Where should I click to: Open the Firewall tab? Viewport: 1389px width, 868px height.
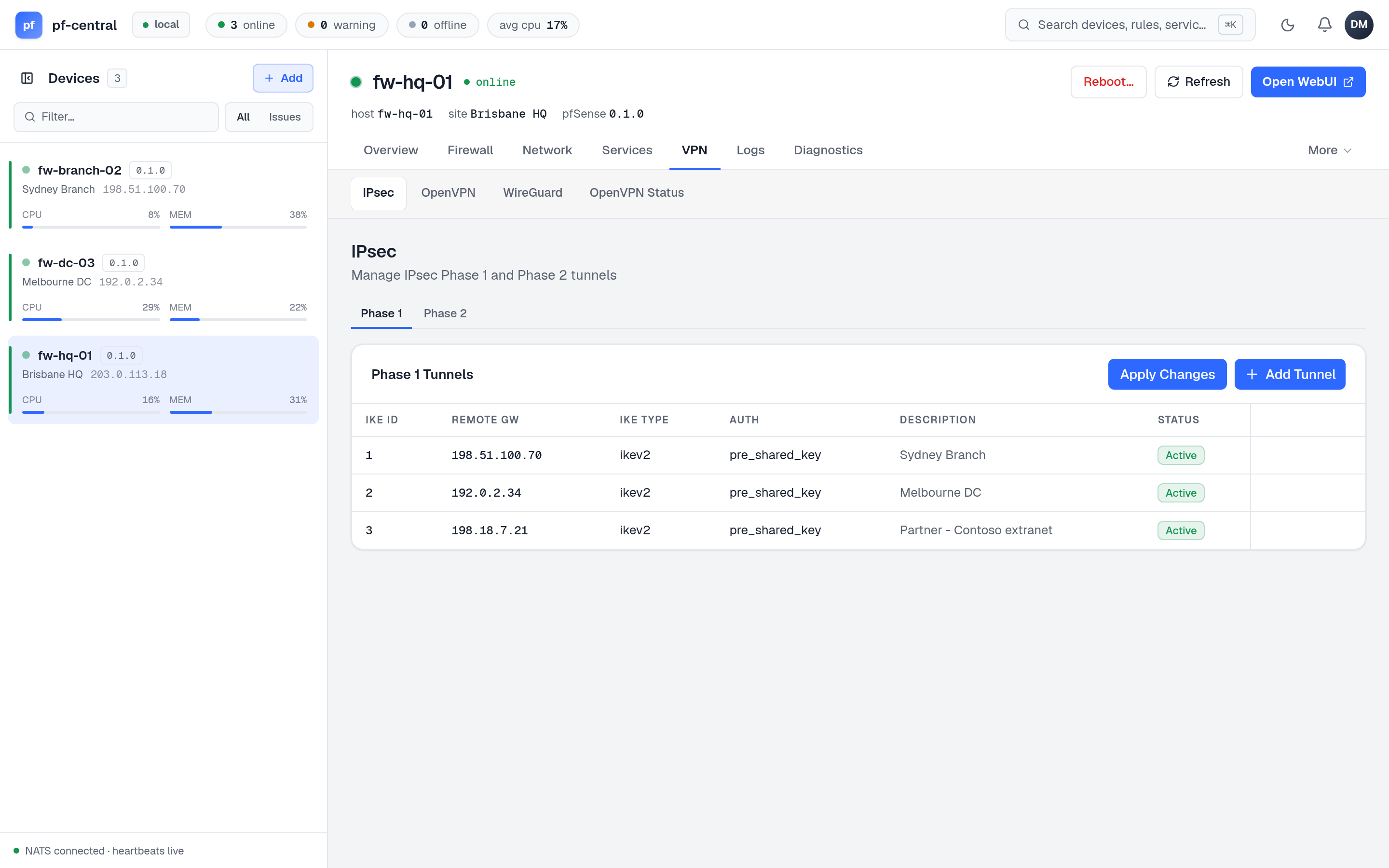click(x=470, y=150)
